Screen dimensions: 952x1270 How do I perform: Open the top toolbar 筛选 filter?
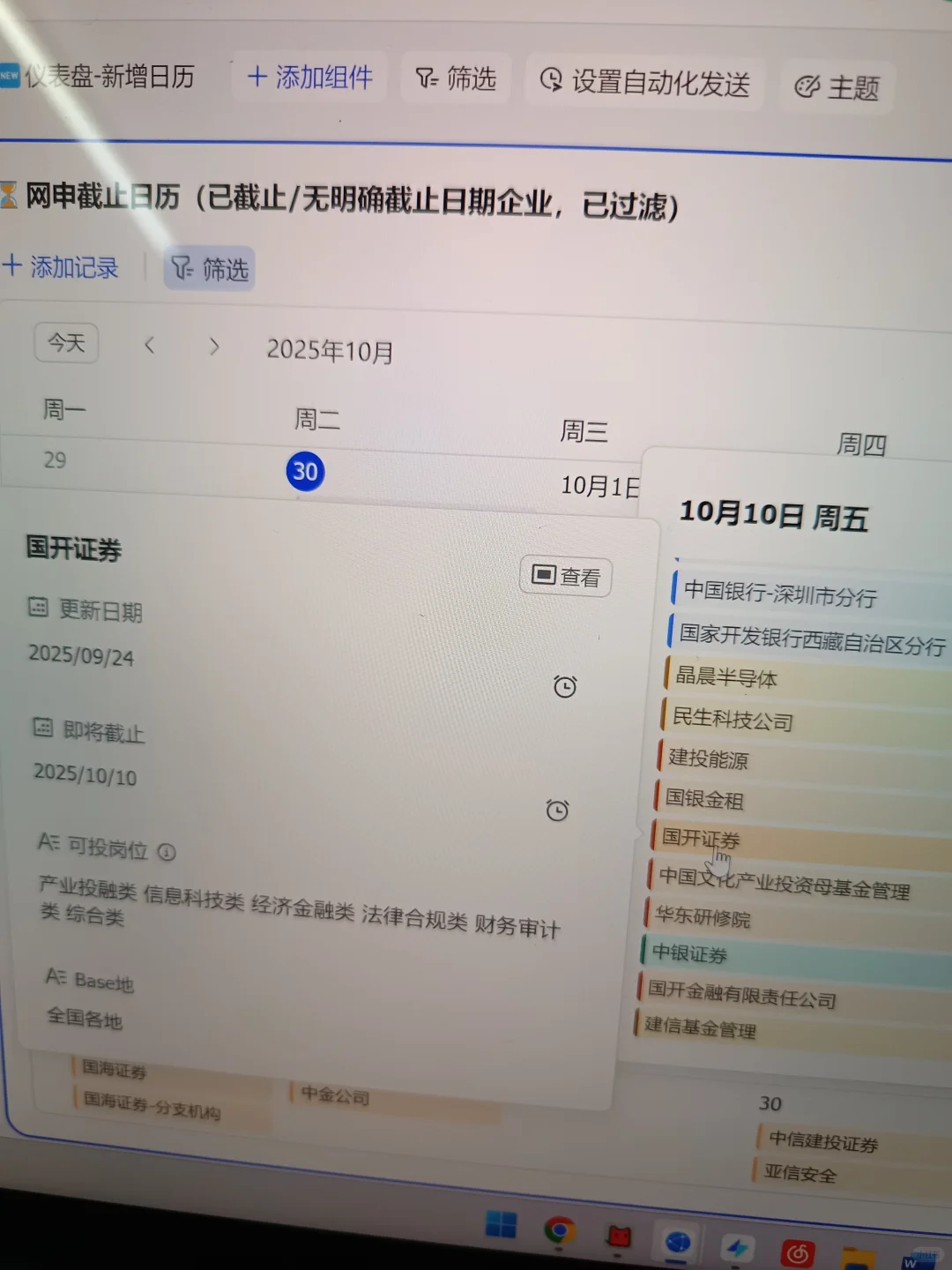(456, 79)
